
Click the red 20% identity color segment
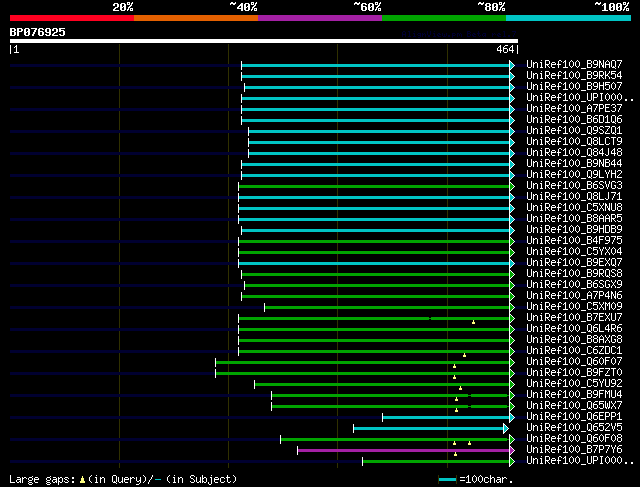pyautogui.click(x=72, y=18)
